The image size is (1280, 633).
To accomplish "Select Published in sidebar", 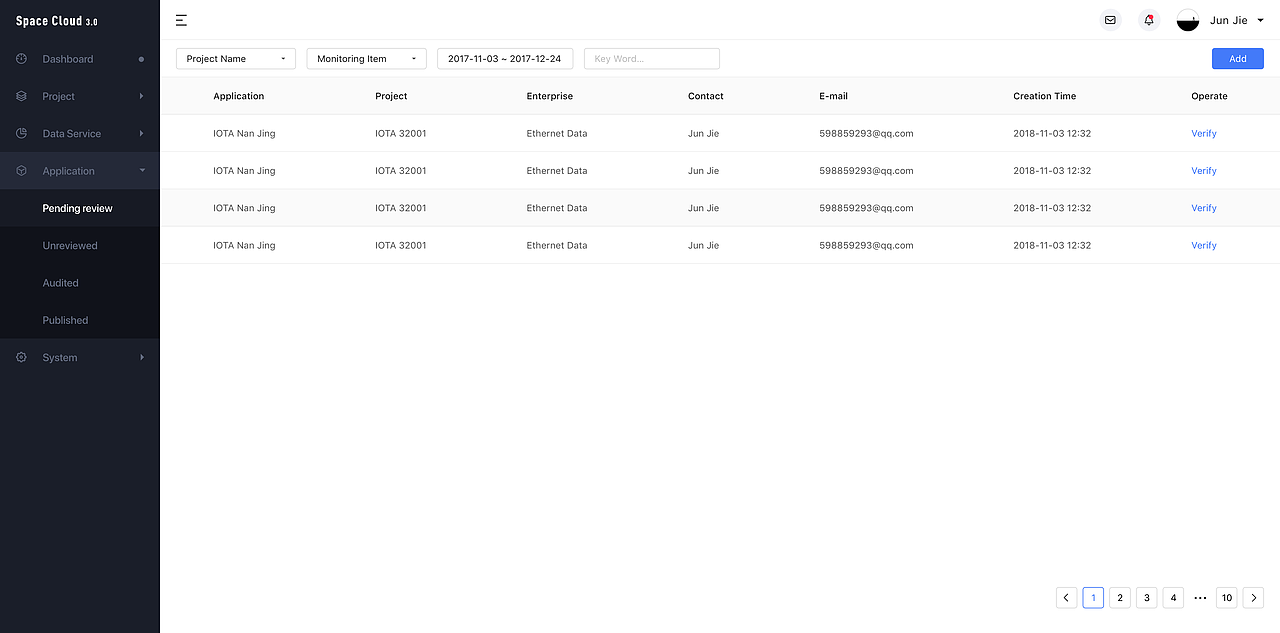I will 80,320.
